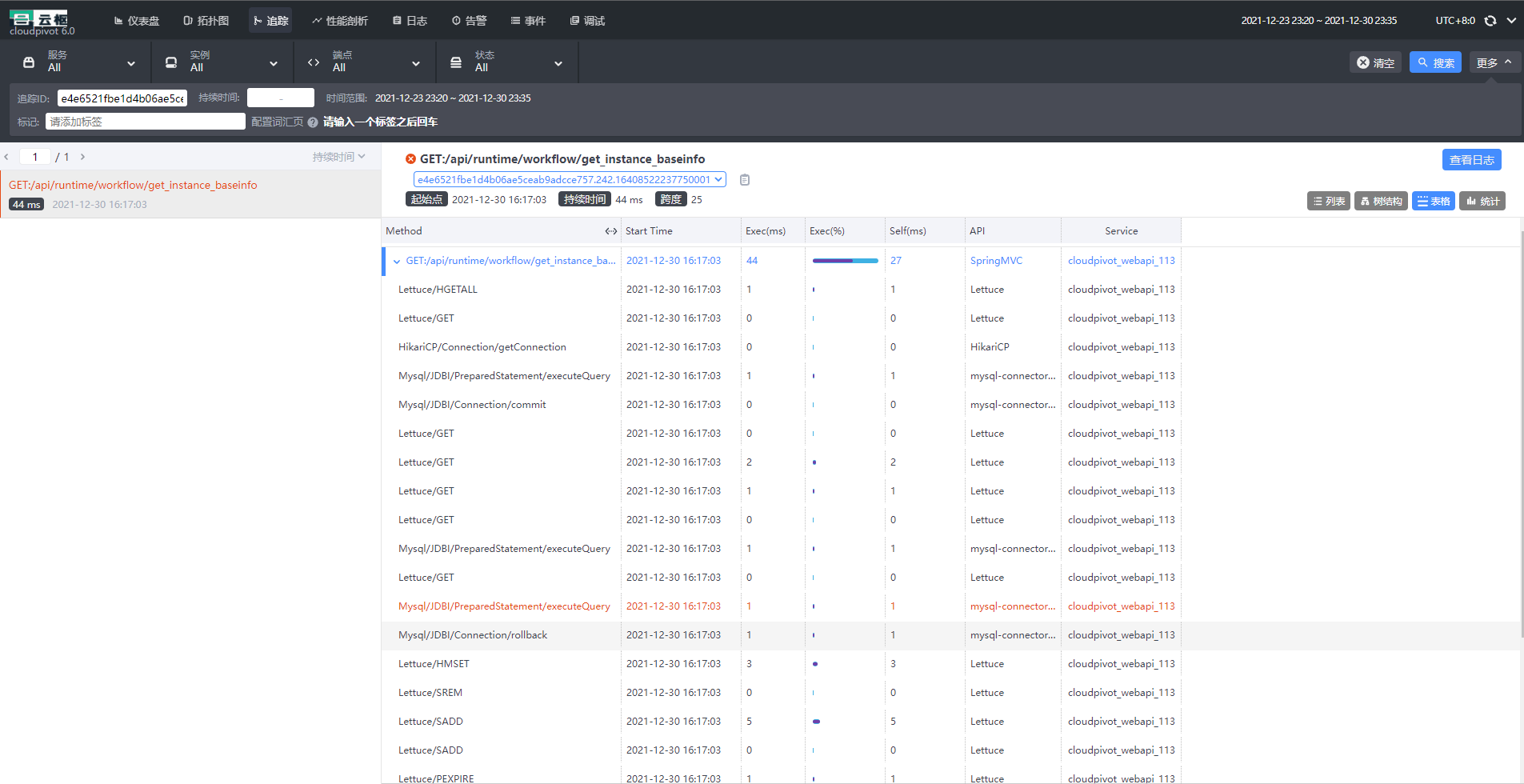1524x784 pixels.
Task: Click the SpringMVC API cell
Action: click(996, 261)
